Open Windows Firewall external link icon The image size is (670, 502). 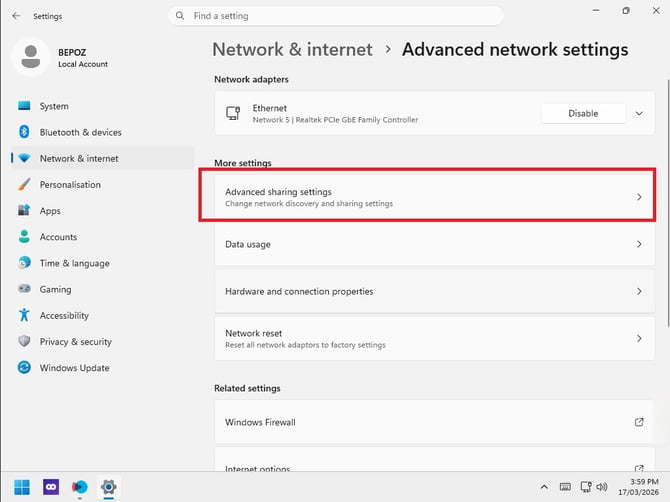(639, 422)
